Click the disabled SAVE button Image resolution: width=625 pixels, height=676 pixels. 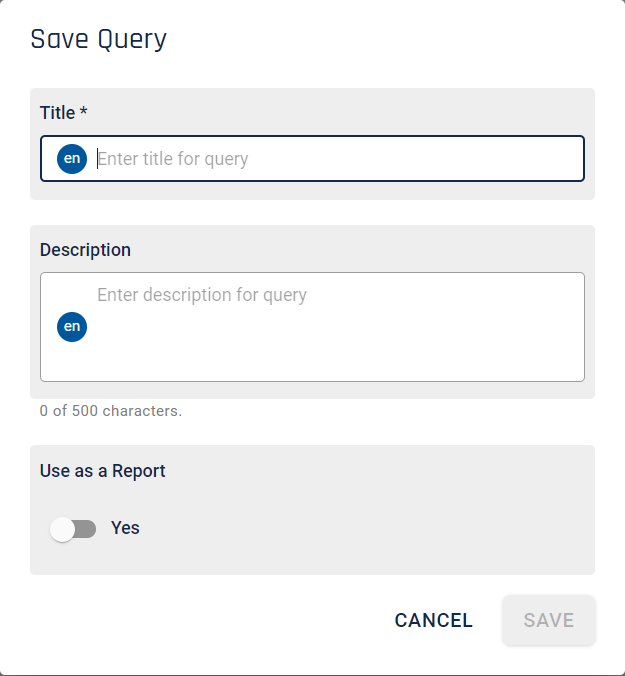click(x=549, y=620)
